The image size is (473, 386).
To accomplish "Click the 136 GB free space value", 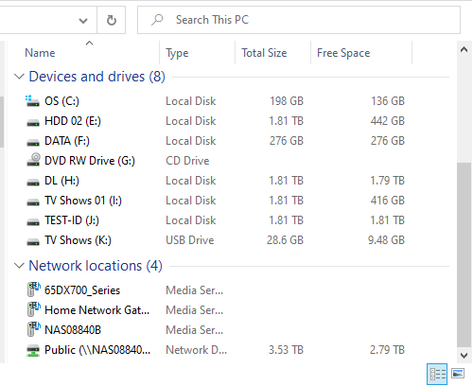I will click(388, 101).
